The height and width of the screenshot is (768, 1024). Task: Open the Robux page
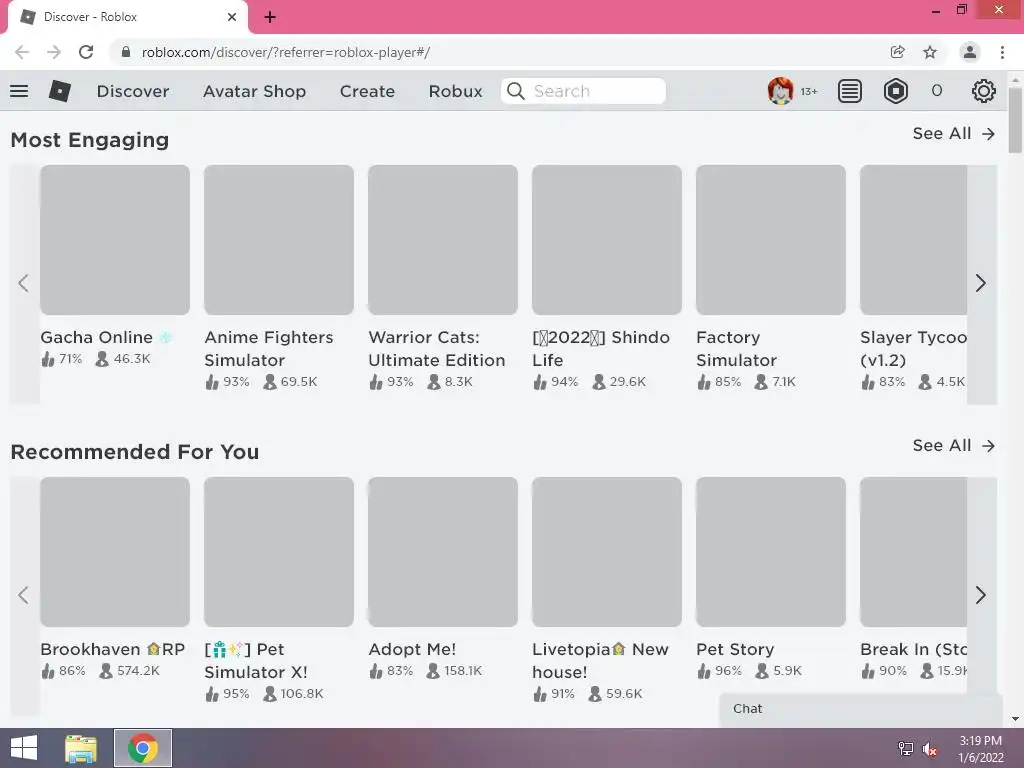(x=456, y=91)
